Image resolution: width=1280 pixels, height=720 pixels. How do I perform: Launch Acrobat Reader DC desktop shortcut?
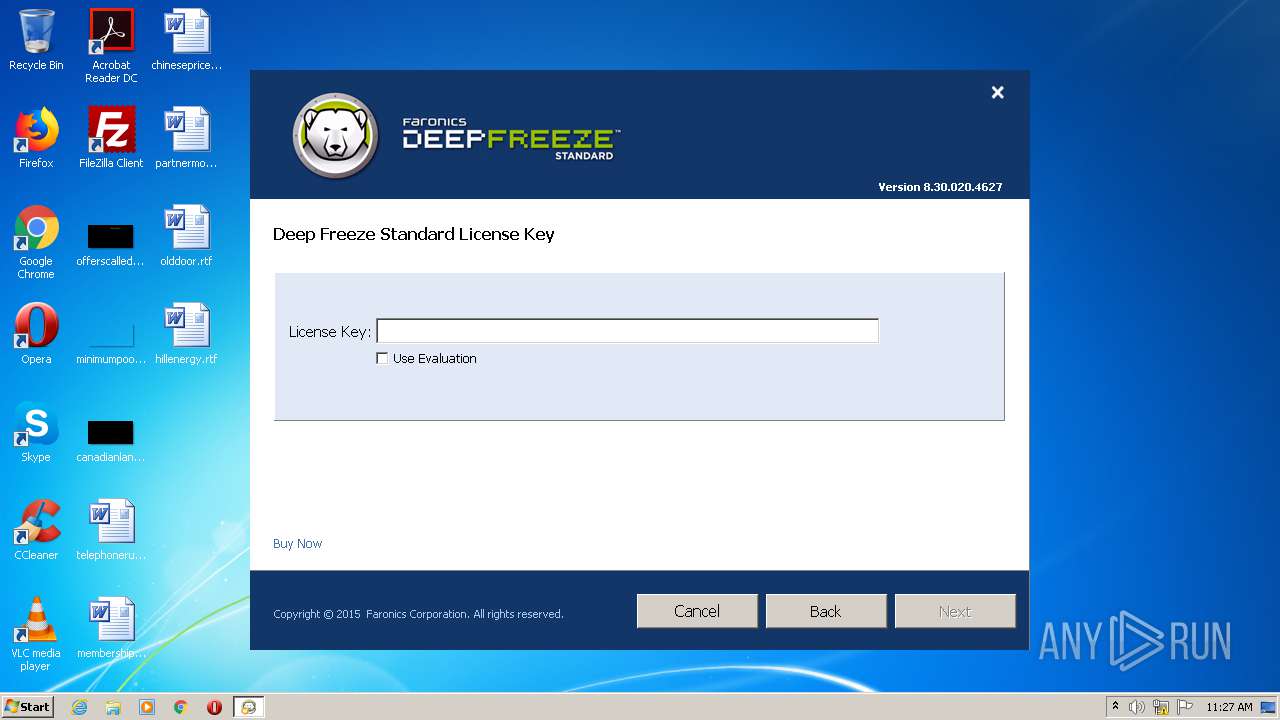111,46
